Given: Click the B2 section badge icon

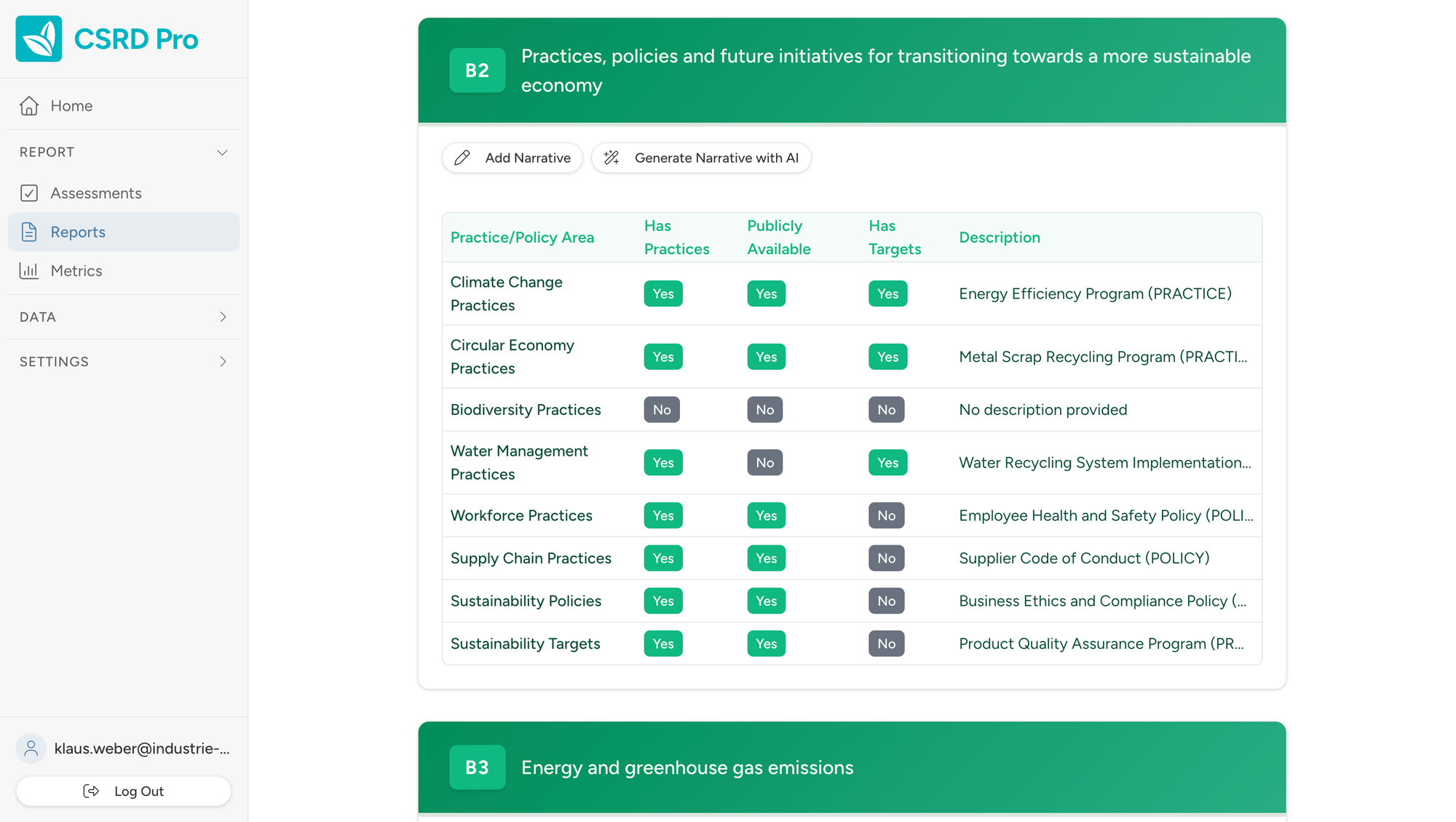Looking at the screenshot, I should point(477,70).
